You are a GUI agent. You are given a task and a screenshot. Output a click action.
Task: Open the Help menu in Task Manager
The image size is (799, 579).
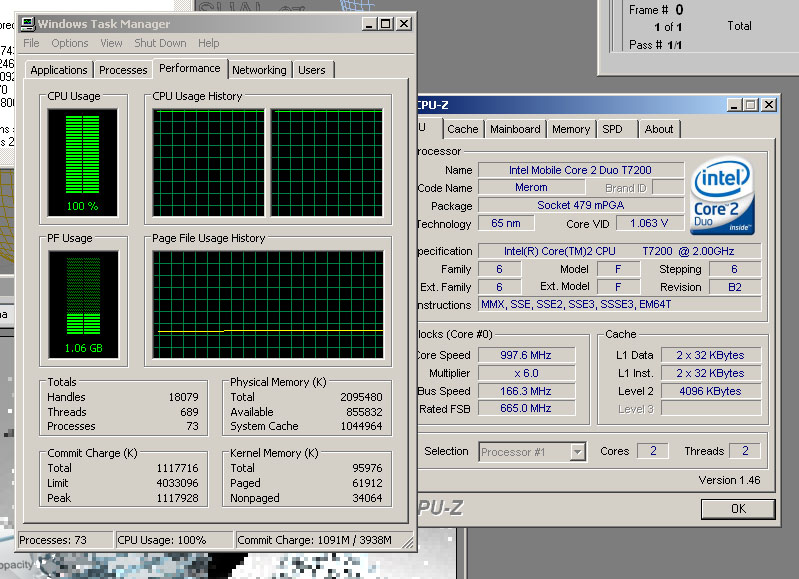pyautogui.click(x=208, y=44)
